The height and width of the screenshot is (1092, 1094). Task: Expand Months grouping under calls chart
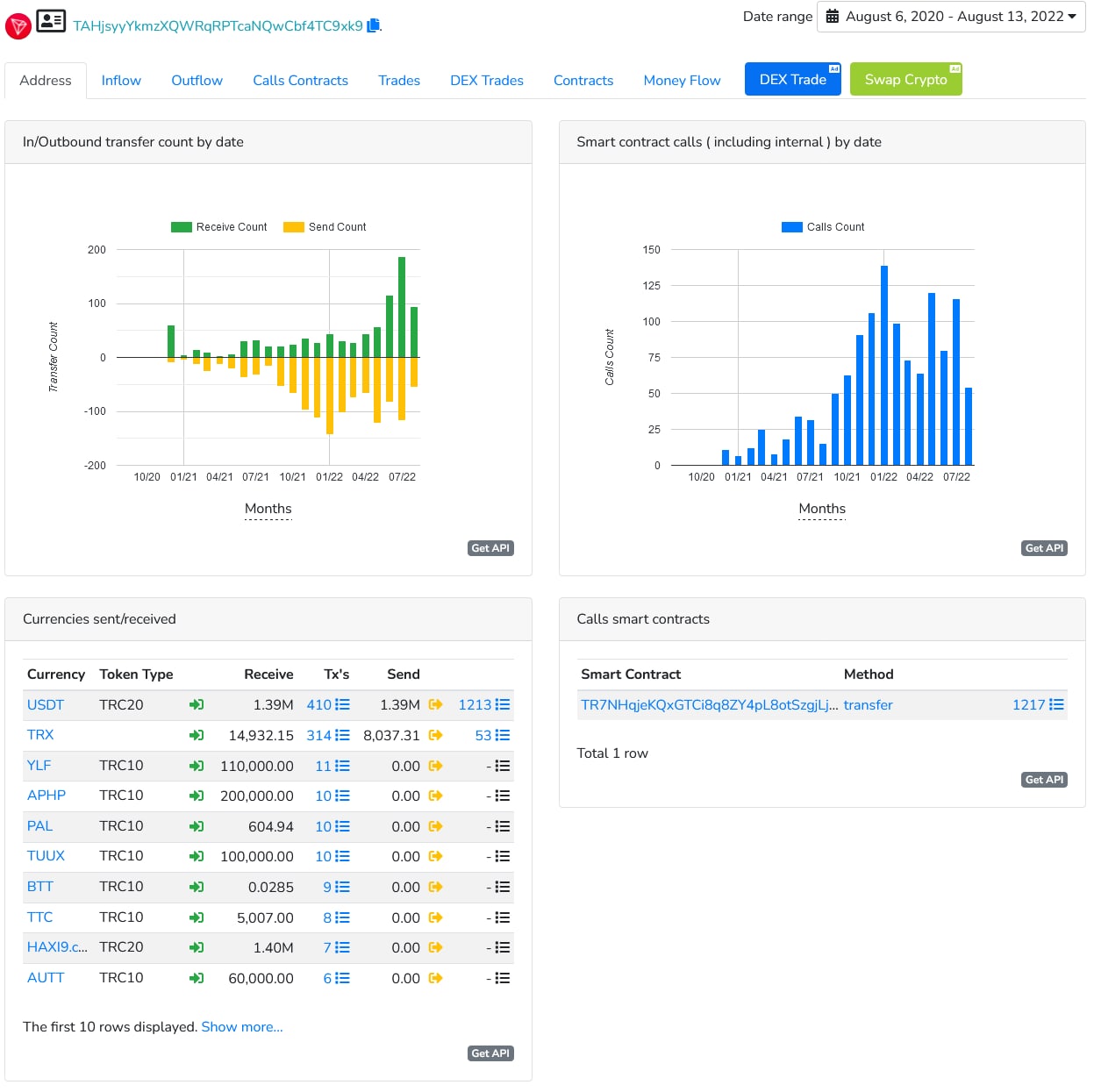822,509
